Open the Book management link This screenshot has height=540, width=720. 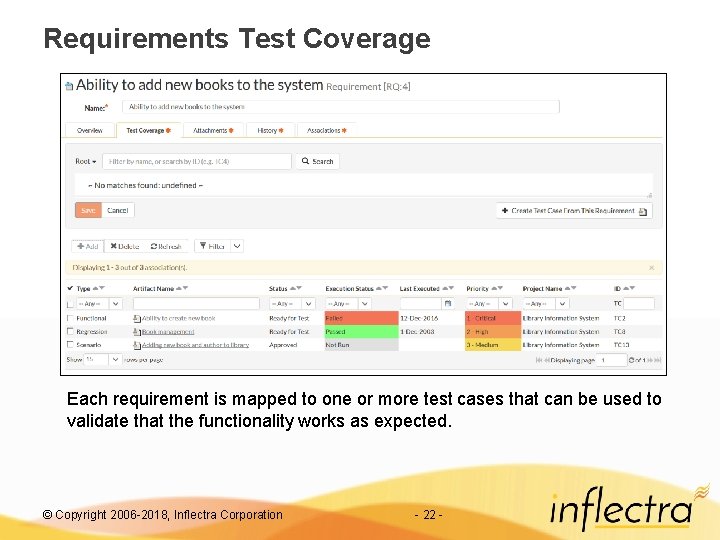click(x=168, y=332)
